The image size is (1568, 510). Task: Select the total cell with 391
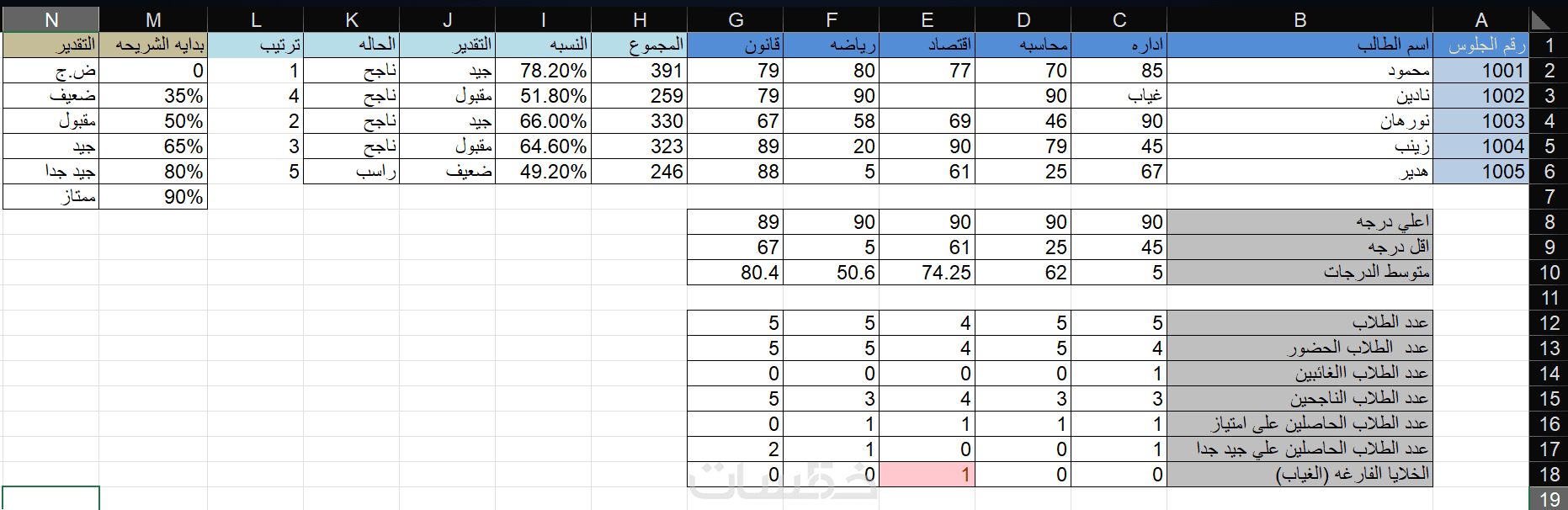(x=640, y=71)
